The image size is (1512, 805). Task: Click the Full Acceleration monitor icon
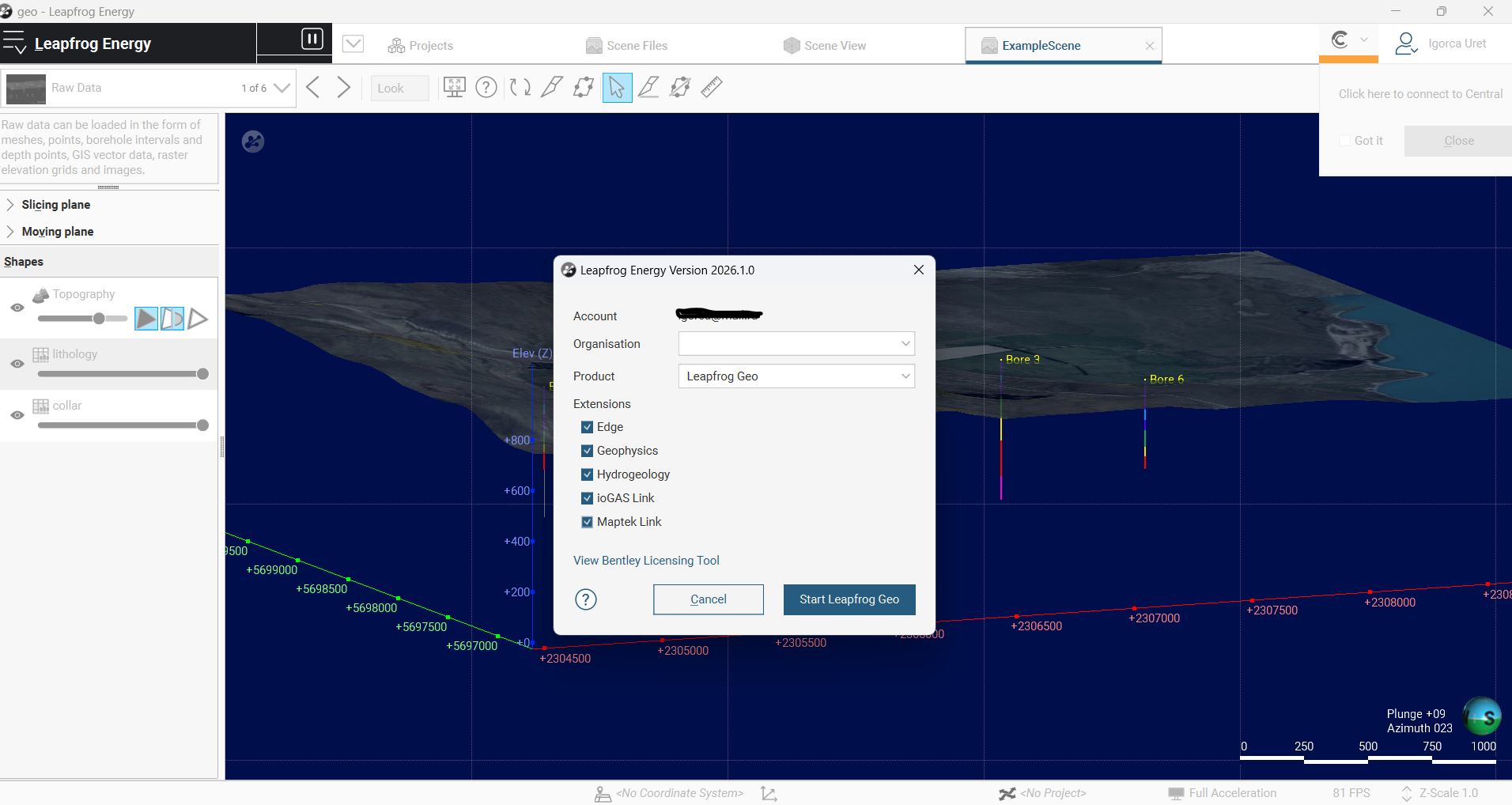1176,793
